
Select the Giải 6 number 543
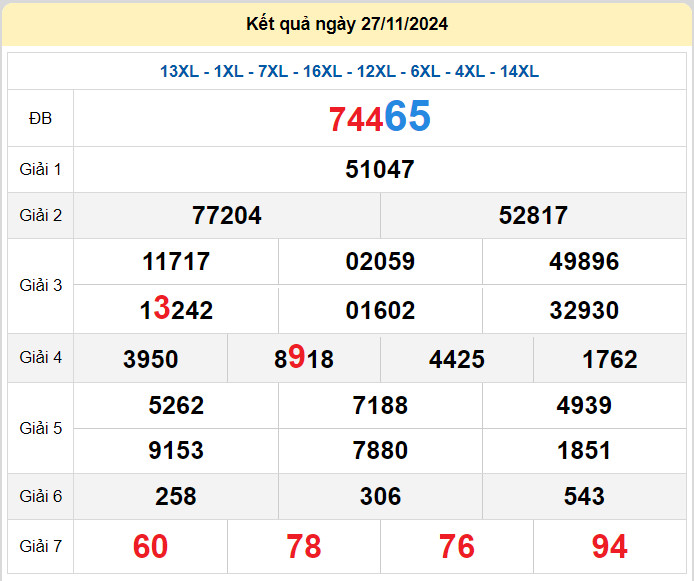click(584, 496)
